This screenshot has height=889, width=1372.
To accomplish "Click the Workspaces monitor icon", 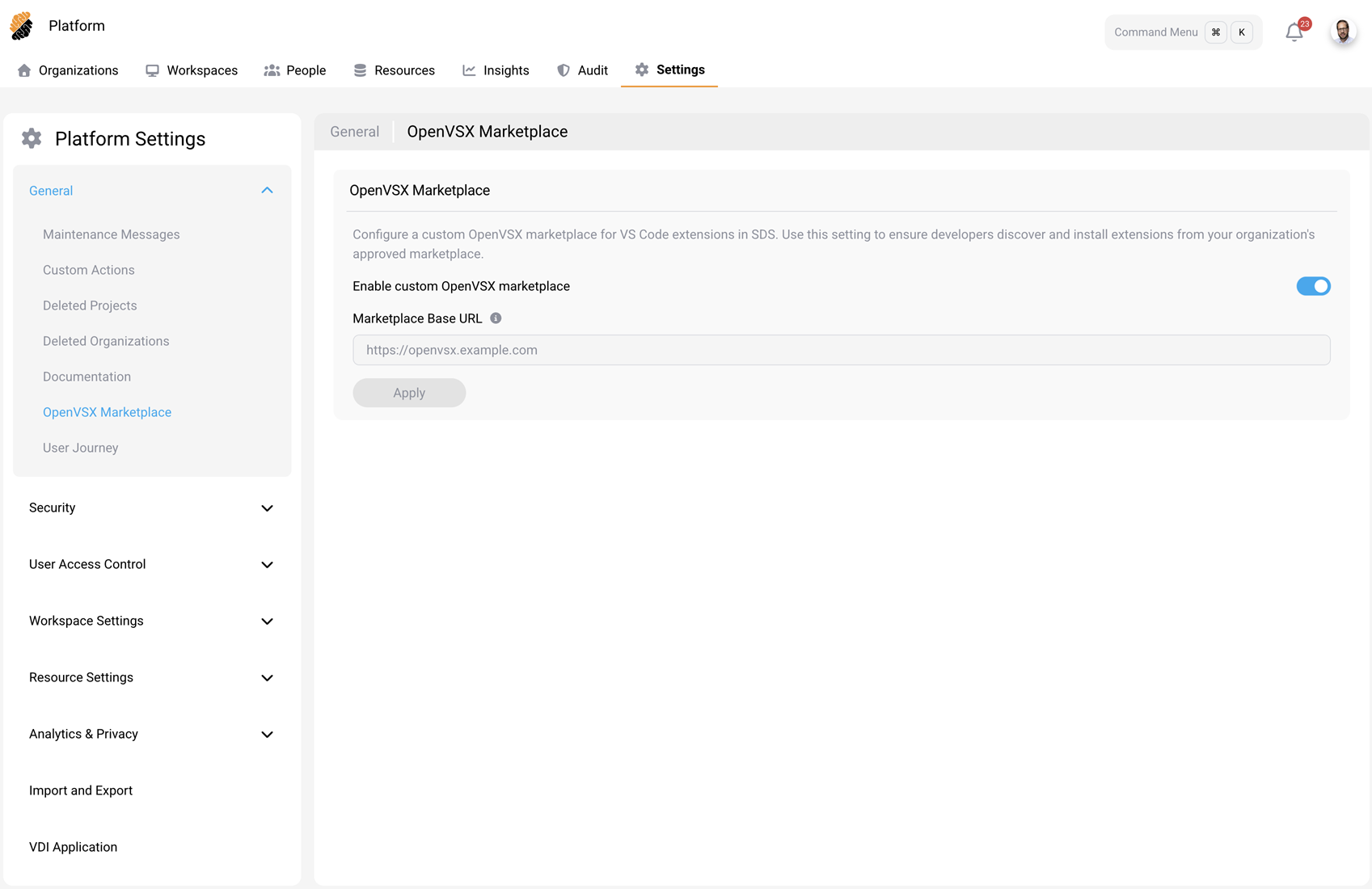I will pyautogui.click(x=152, y=70).
